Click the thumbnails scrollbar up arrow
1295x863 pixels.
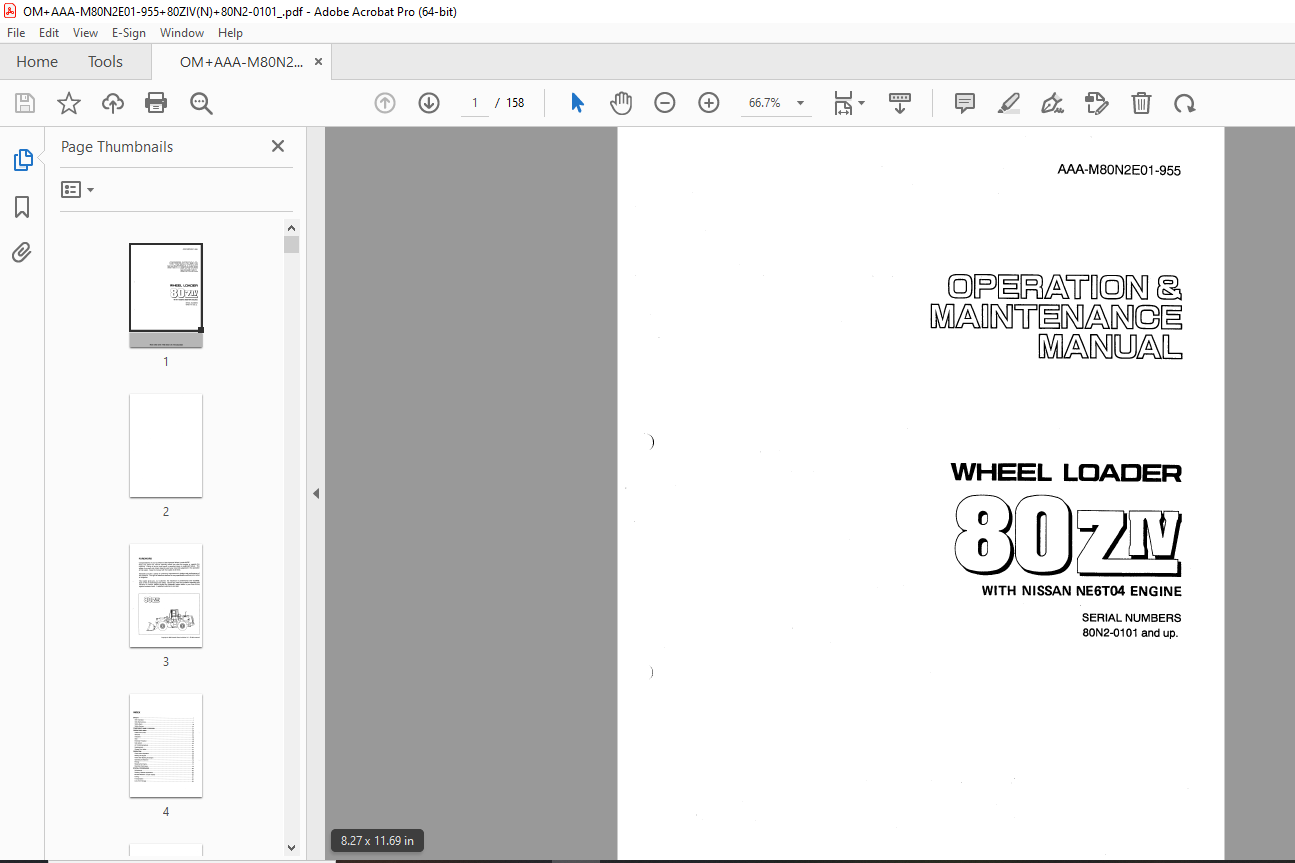(291, 227)
